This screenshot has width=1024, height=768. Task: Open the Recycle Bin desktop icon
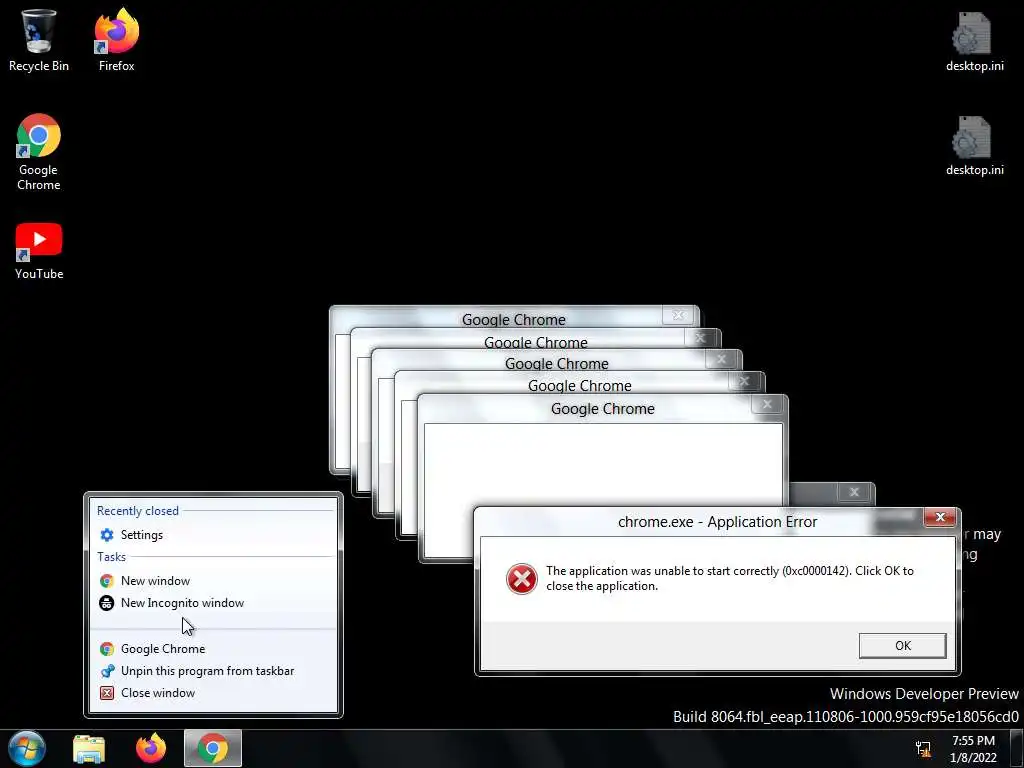39,40
